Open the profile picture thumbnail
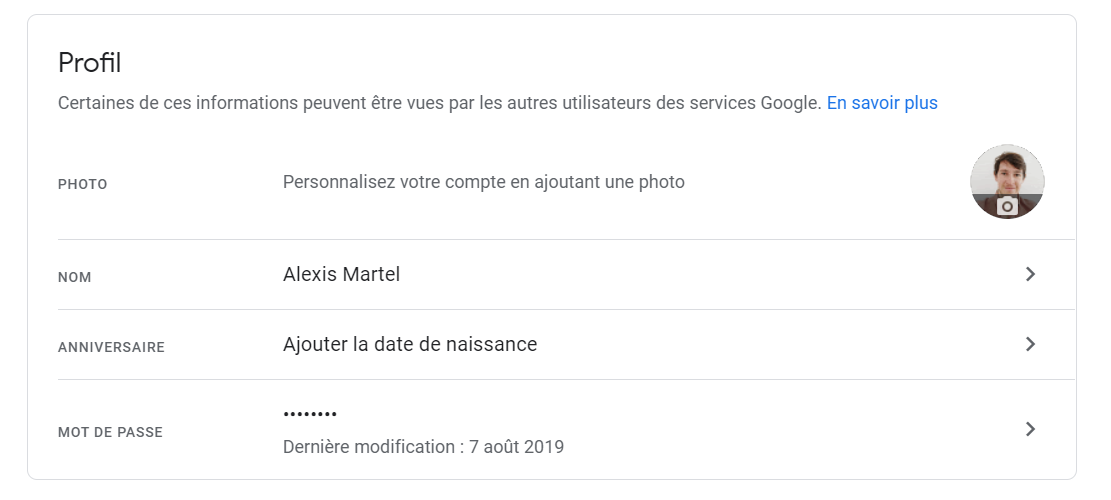The height and width of the screenshot is (500, 1111). [1007, 181]
